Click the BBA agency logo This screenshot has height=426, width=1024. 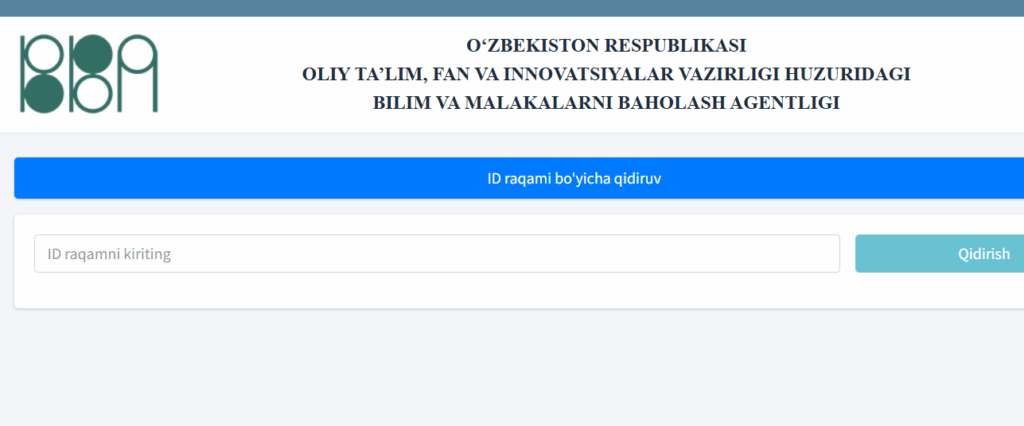point(89,74)
